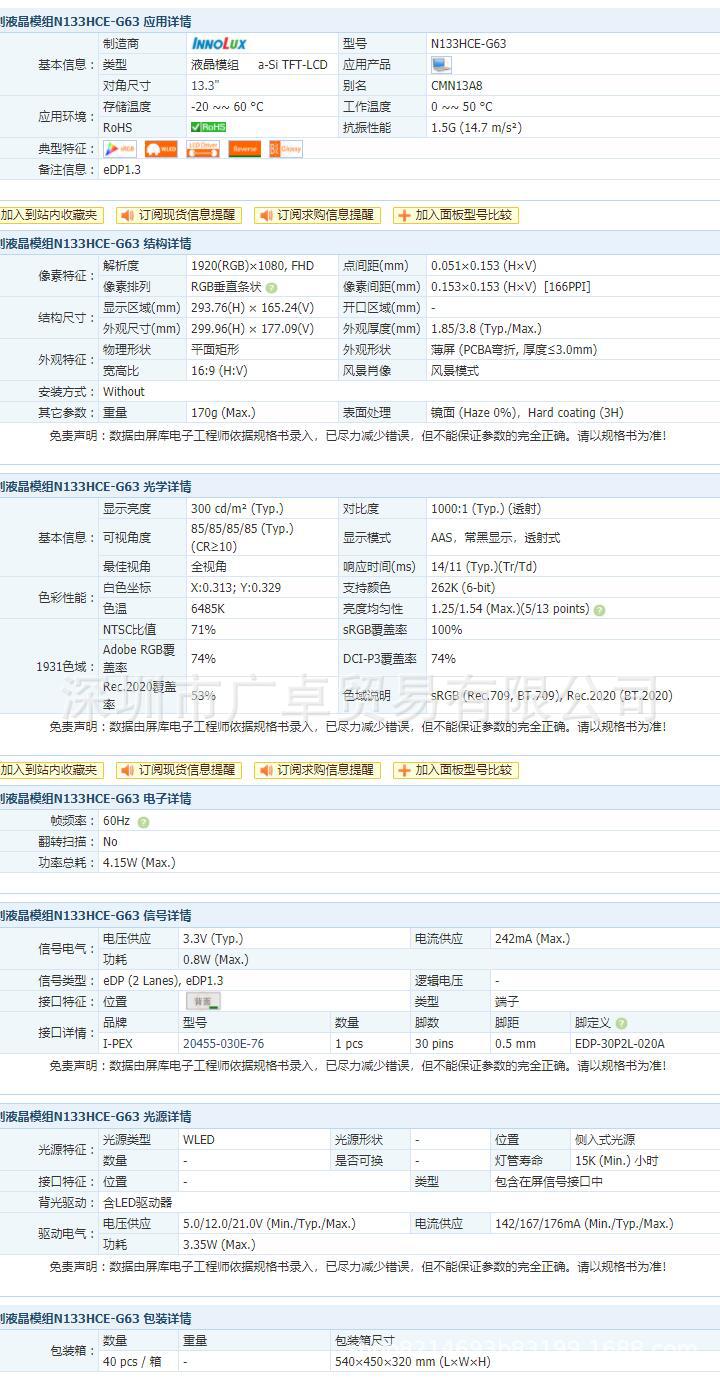Click help icon beside RGB垂直条状
Viewport: 720px width, 1378px height.
pos(272,288)
